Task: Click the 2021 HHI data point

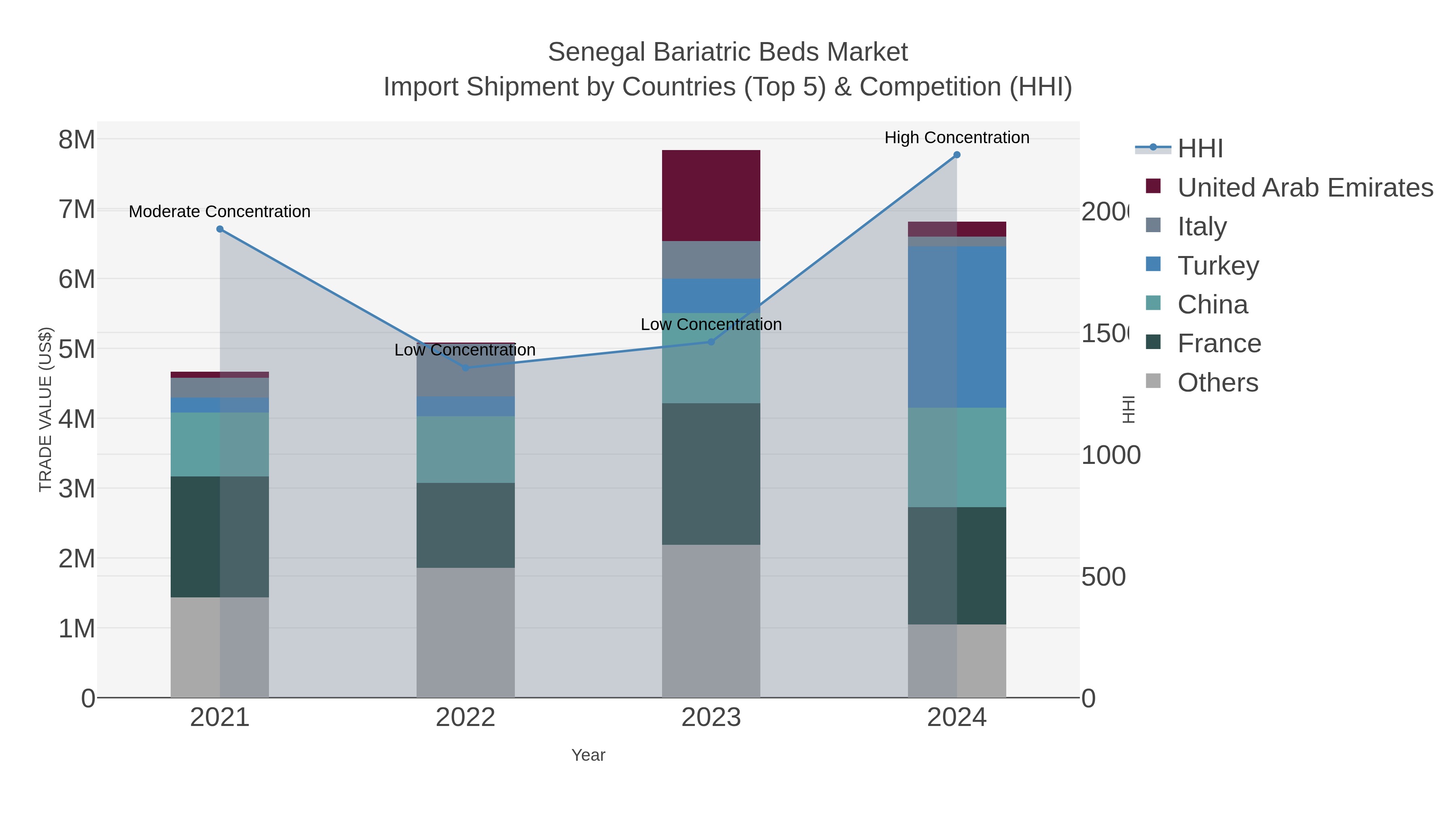Action: pyautogui.click(x=220, y=229)
